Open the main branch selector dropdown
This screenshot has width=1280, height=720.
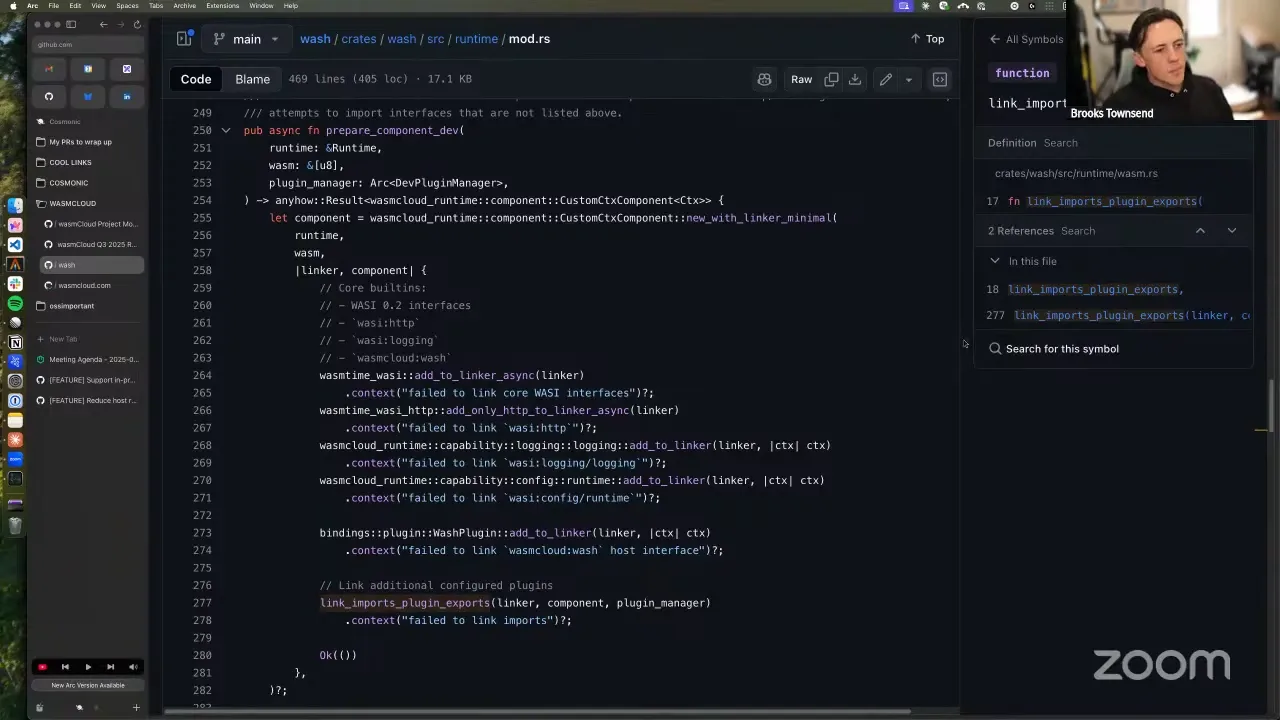point(246,39)
